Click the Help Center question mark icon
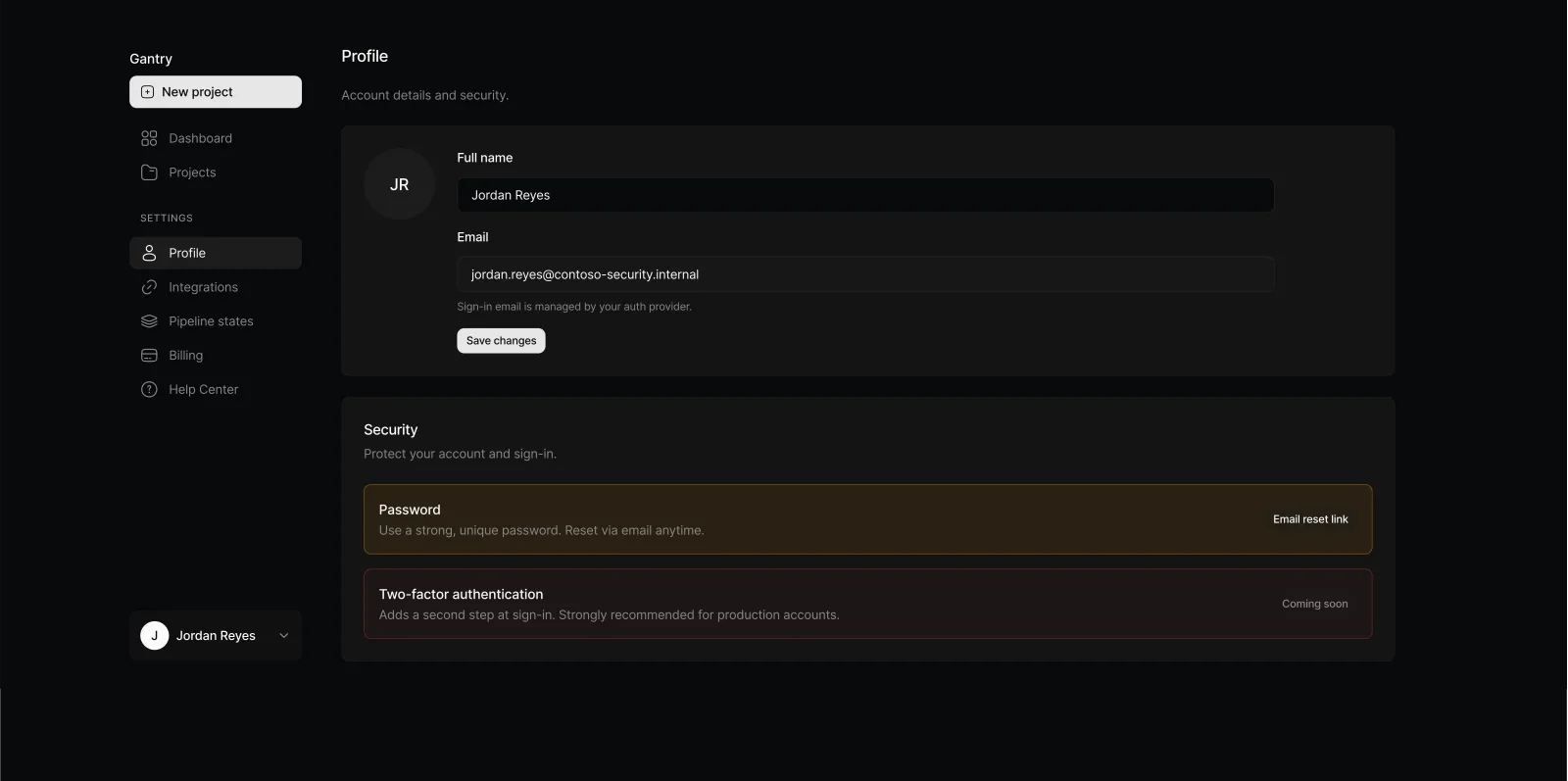 click(149, 390)
